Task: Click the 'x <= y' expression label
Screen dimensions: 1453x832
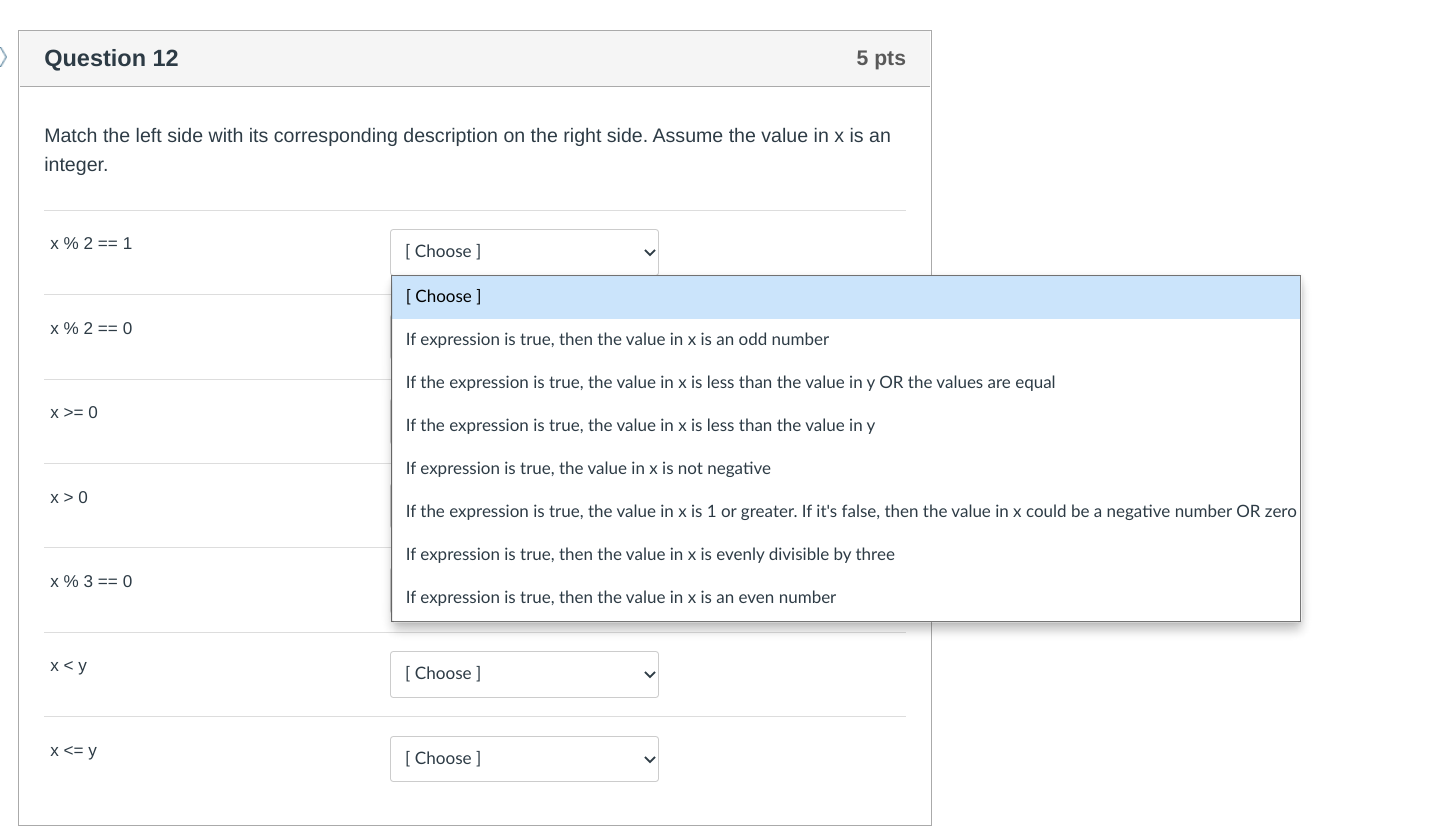Action: [x=74, y=751]
